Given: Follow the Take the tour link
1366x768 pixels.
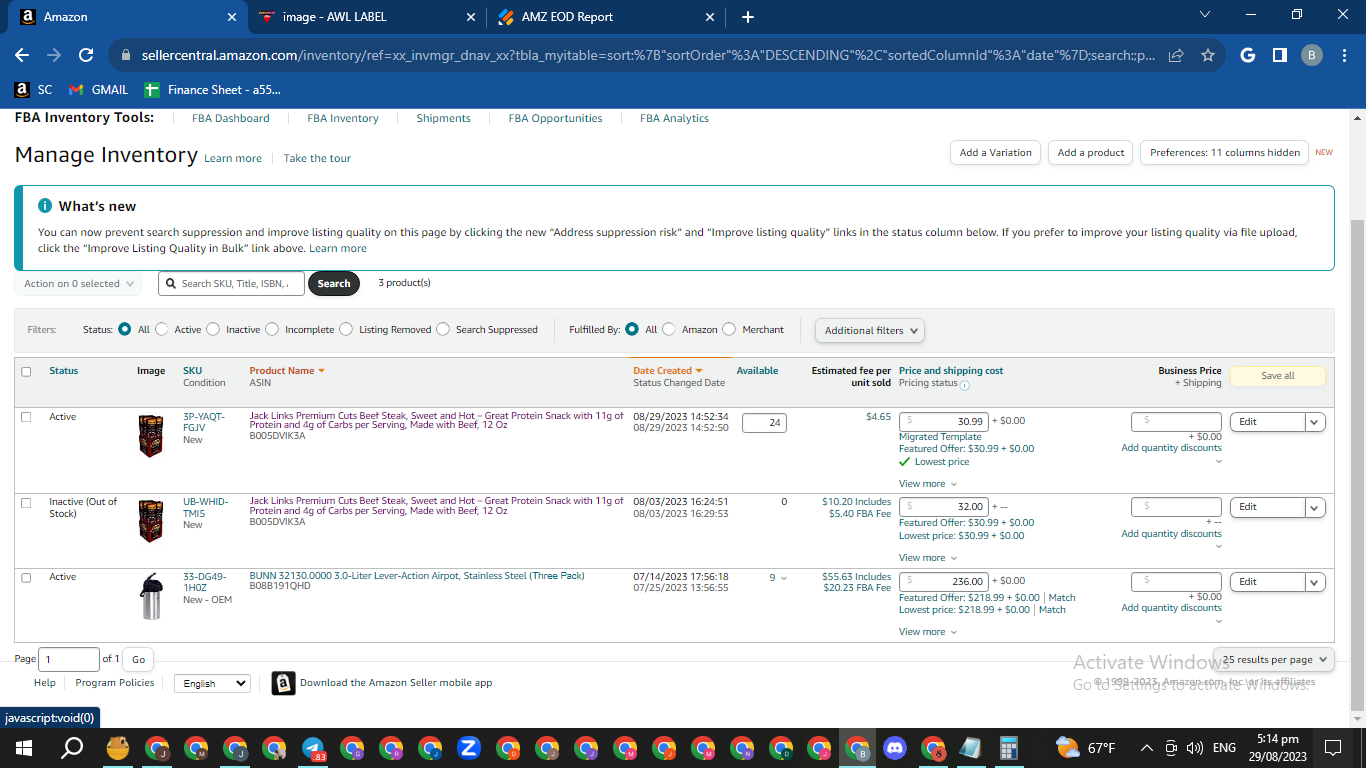Looking at the screenshot, I should 317,158.
